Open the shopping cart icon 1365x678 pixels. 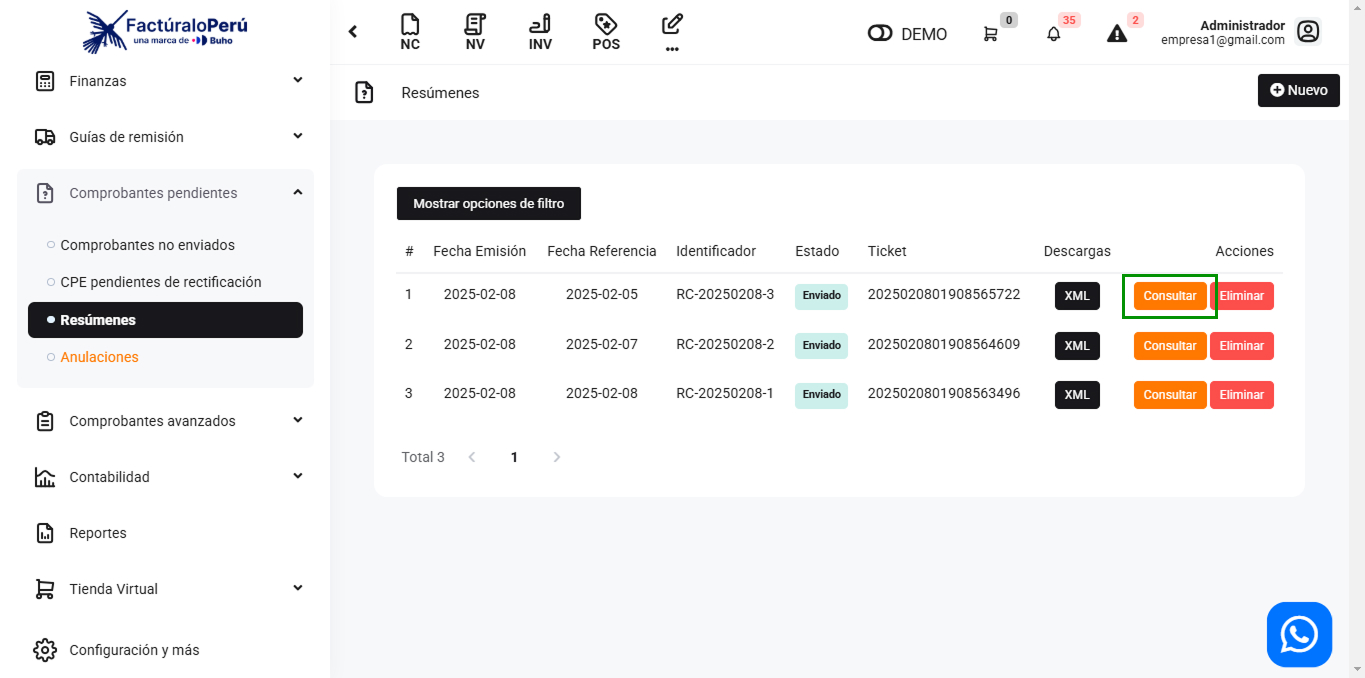991,34
